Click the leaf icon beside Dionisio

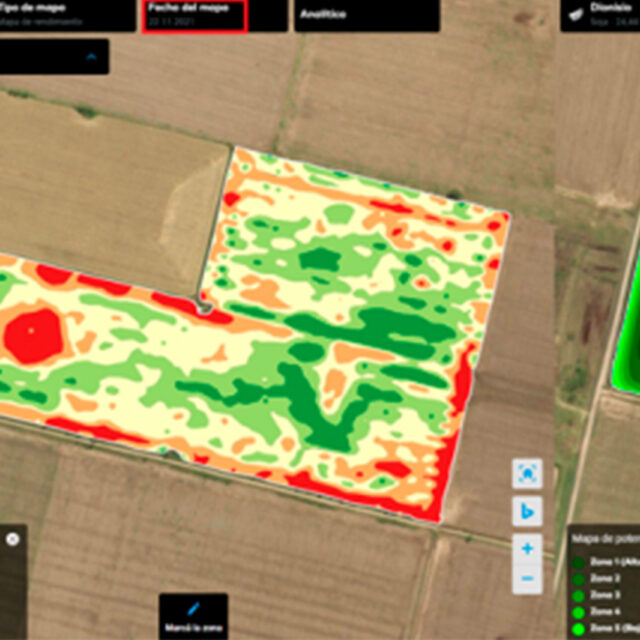(x=576, y=14)
